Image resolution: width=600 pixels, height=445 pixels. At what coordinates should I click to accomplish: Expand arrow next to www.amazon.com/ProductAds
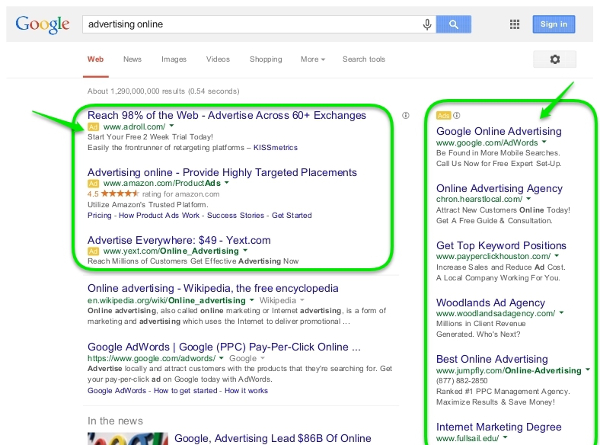(x=227, y=183)
